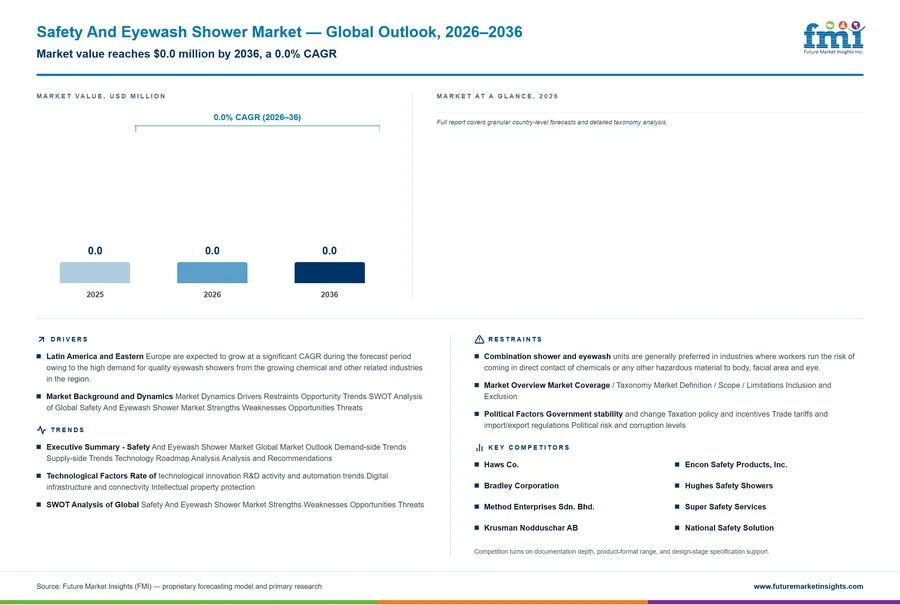Image resolution: width=900 pixels, height=605 pixels.
Task: Select competitor Haws Co.
Action: coord(501,464)
